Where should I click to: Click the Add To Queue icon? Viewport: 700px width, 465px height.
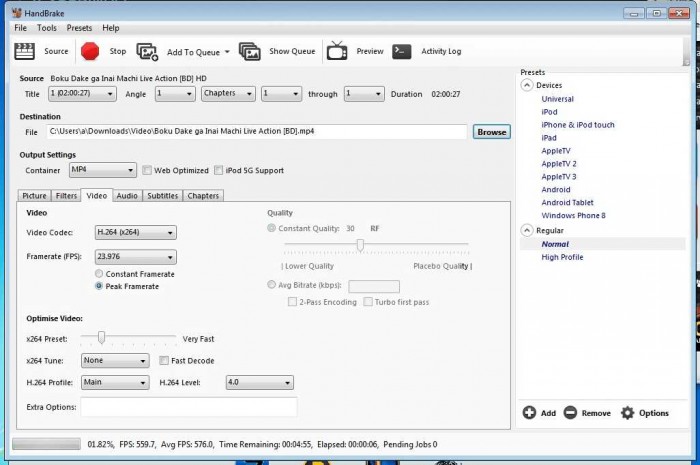click(147, 52)
